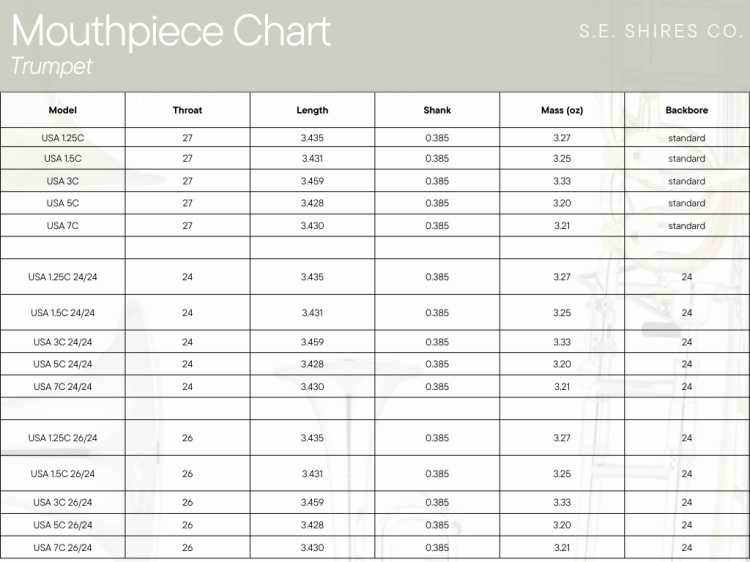750x562 pixels.
Task: Select the USA 3C model cell
Action: coord(63,181)
